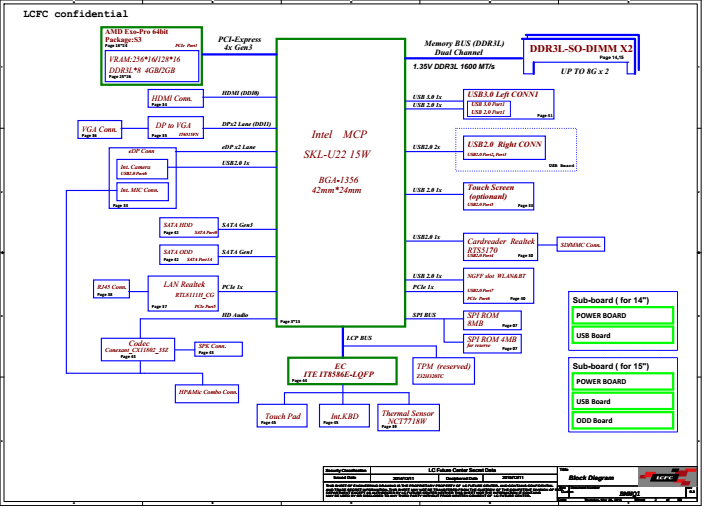Select 'POWER BOARD' under 14" sub-board
Viewport: 704px width, 508px height.
click(x=623, y=316)
